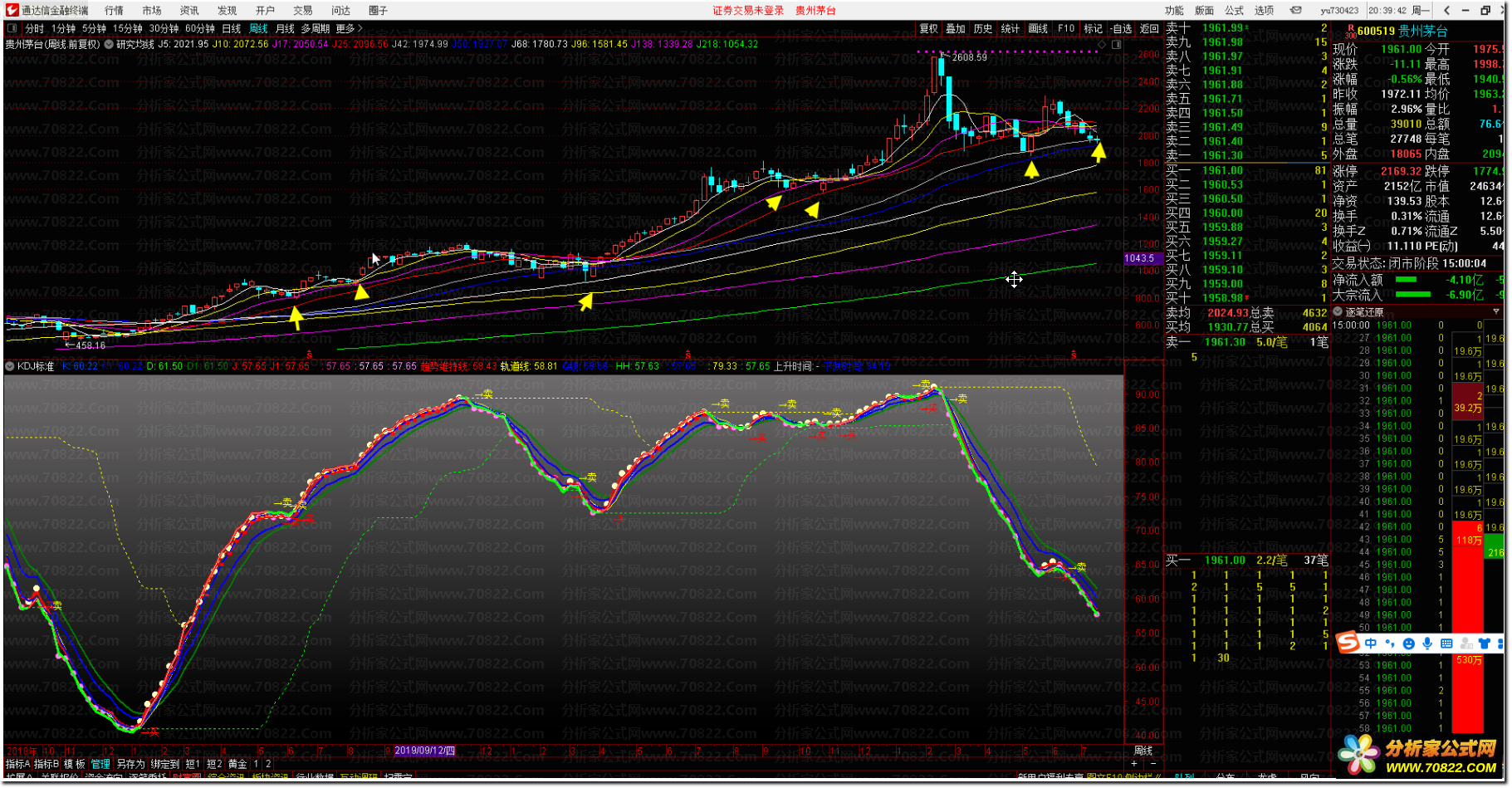Switch to 月线 period tab
The height and width of the screenshot is (788, 1512).
coord(285,28)
